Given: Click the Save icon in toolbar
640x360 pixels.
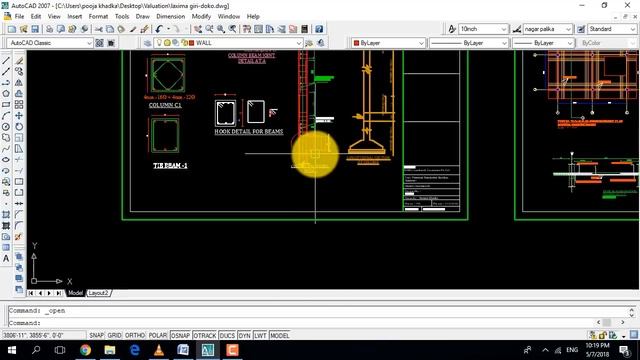Looking at the screenshot, I should [x=35, y=29].
